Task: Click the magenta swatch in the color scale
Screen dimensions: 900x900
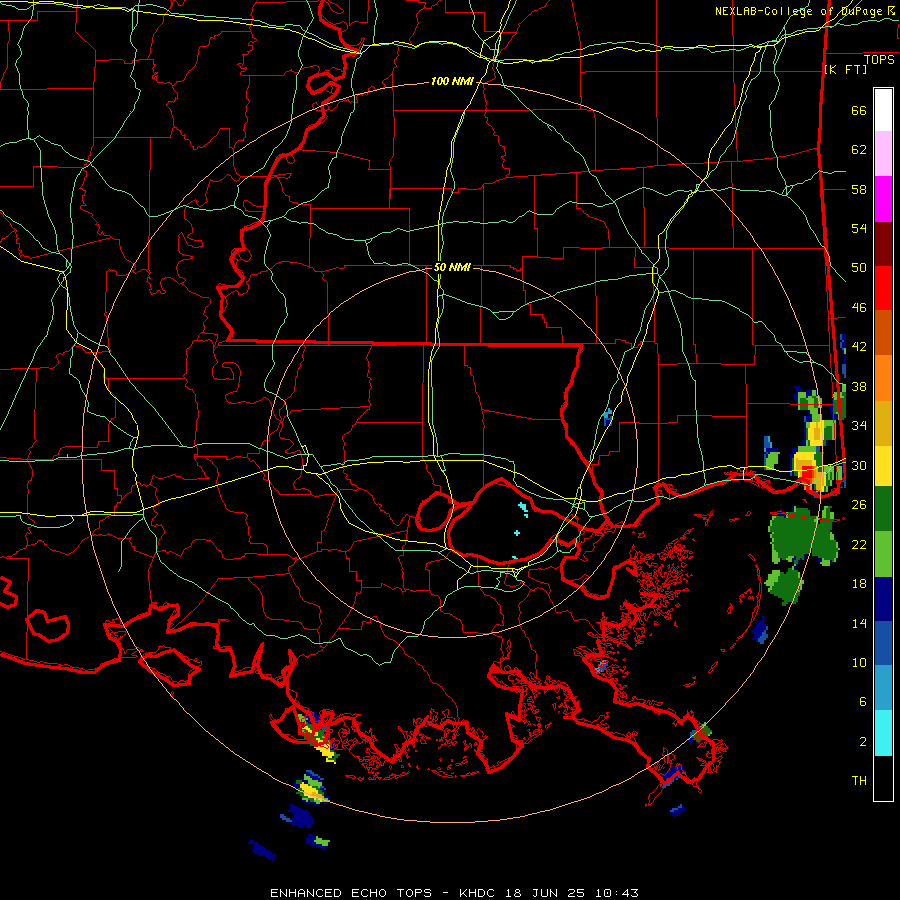Action: point(883,199)
